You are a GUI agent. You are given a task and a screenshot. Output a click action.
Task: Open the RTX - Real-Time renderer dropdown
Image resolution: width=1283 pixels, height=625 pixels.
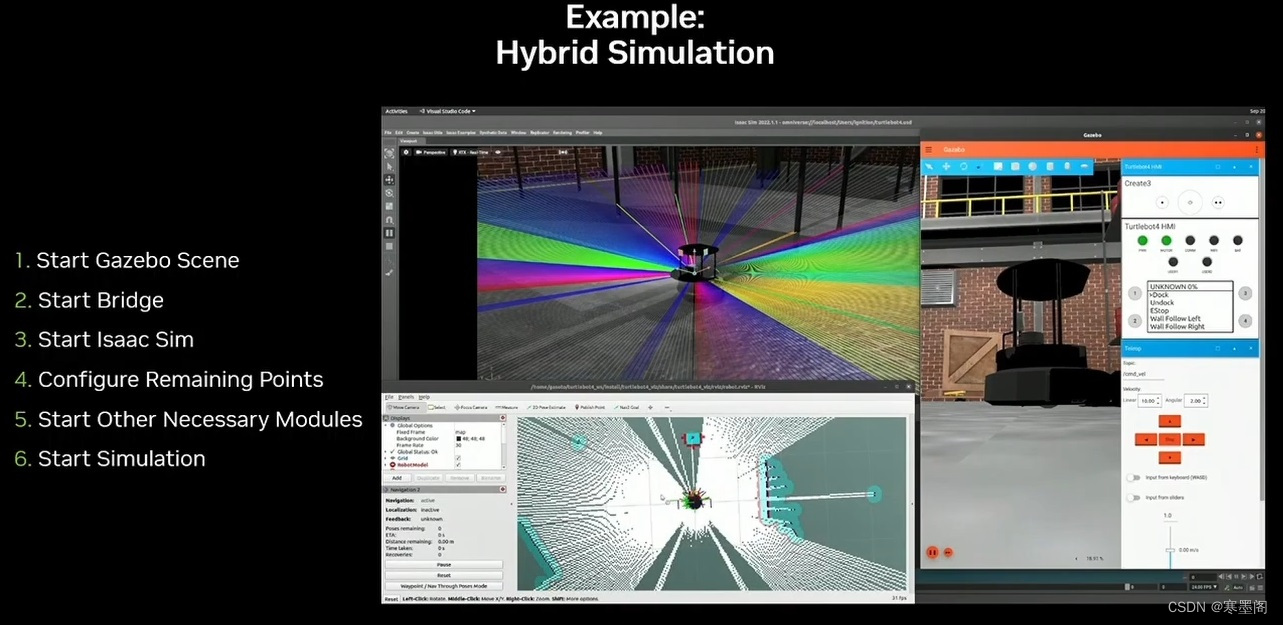click(471, 152)
